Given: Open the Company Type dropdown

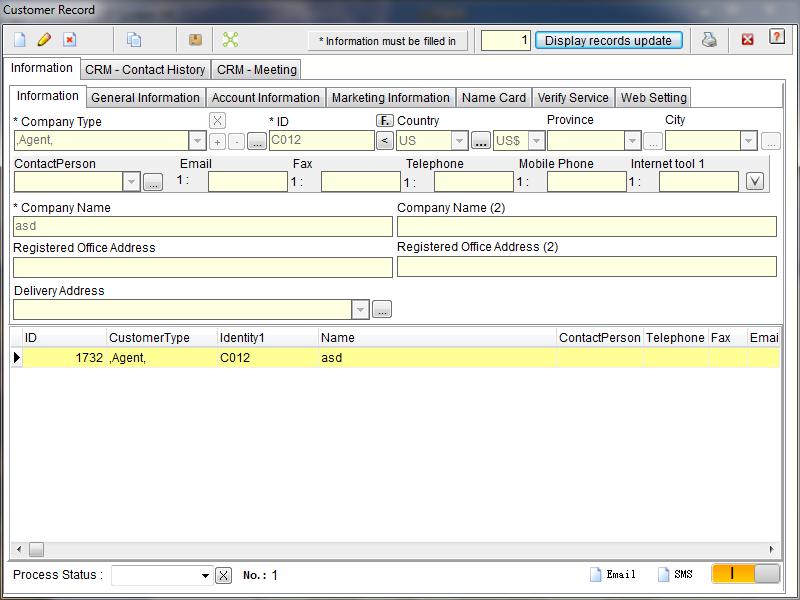Looking at the screenshot, I should pyautogui.click(x=197, y=141).
